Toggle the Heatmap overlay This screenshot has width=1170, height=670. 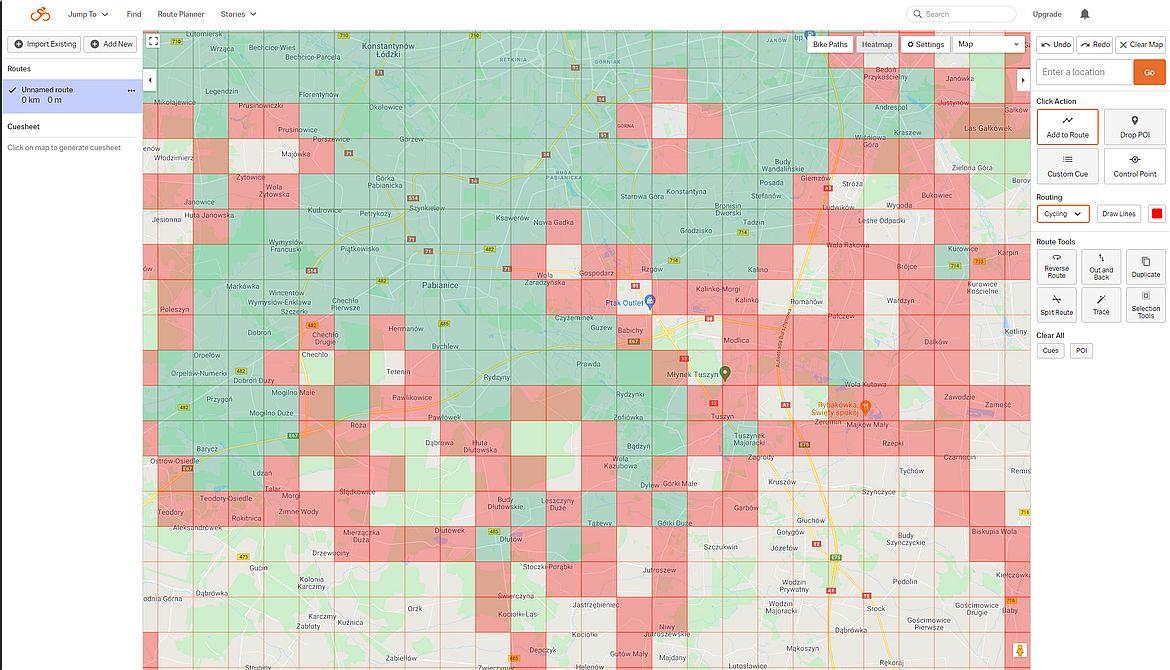877,44
